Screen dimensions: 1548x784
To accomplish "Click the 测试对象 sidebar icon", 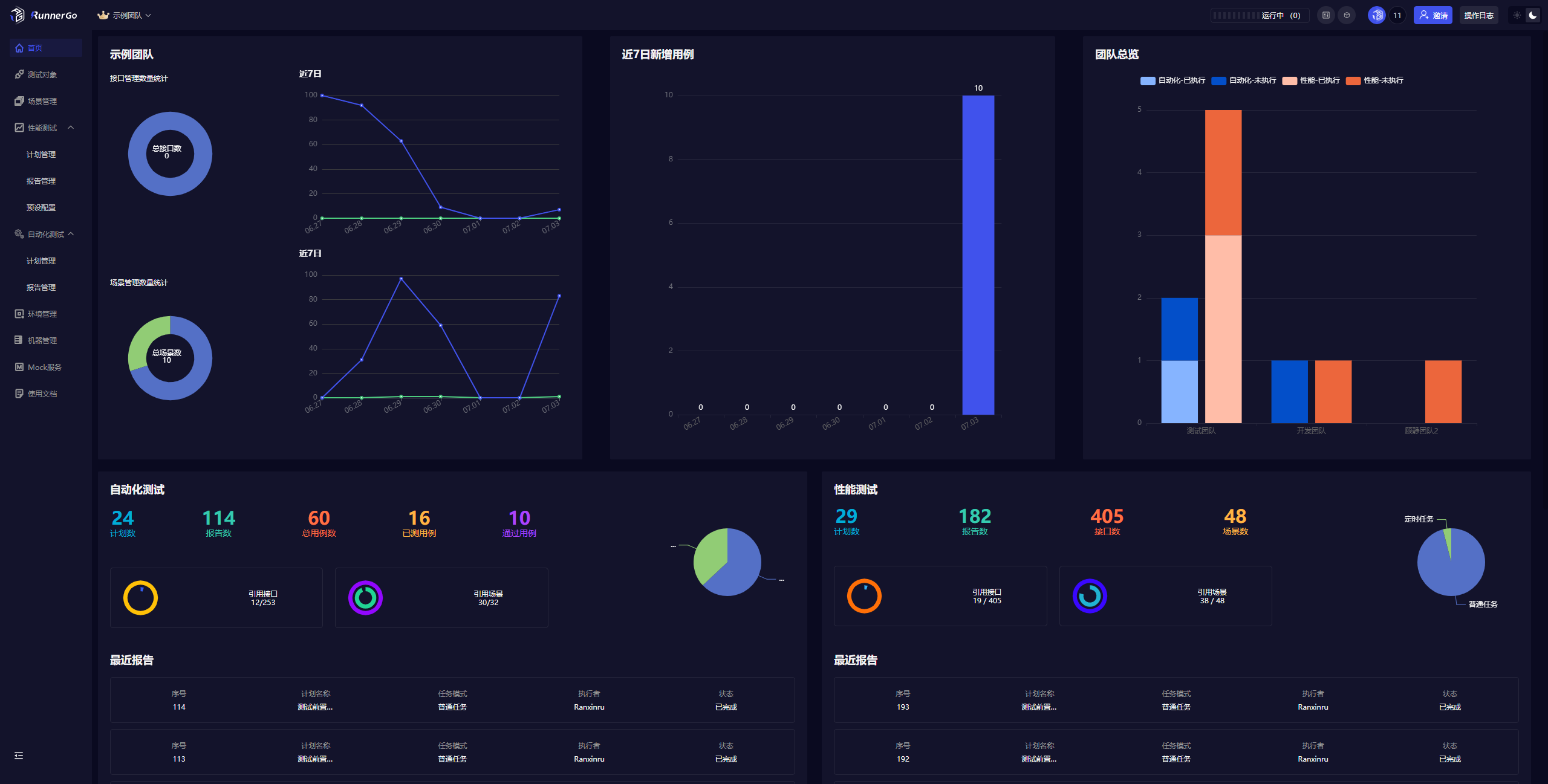I will pyautogui.click(x=19, y=74).
